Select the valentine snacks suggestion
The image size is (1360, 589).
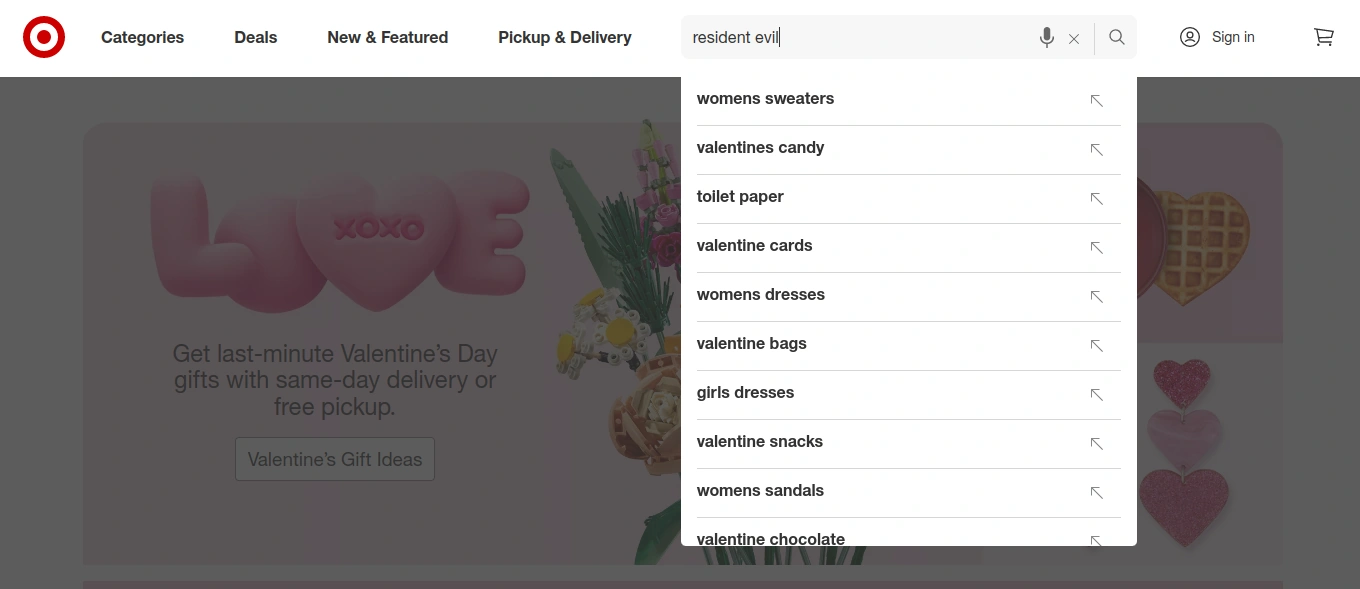click(x=760, y=441)
